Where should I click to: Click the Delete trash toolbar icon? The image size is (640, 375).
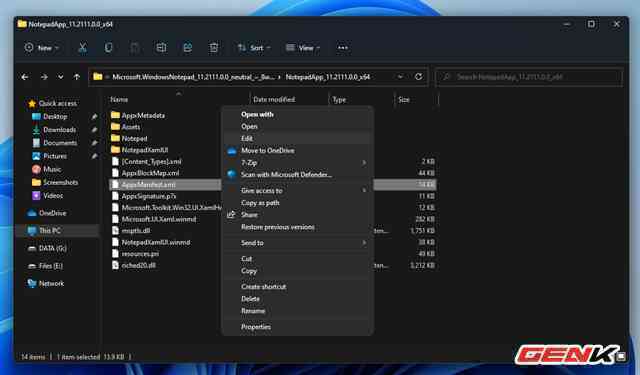[x=213, y=48]
